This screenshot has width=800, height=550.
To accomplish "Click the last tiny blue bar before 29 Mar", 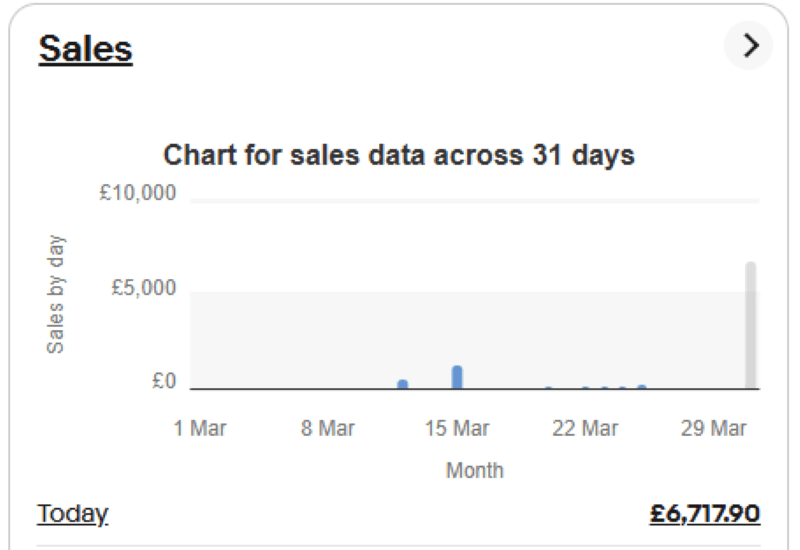I will 641,386.
